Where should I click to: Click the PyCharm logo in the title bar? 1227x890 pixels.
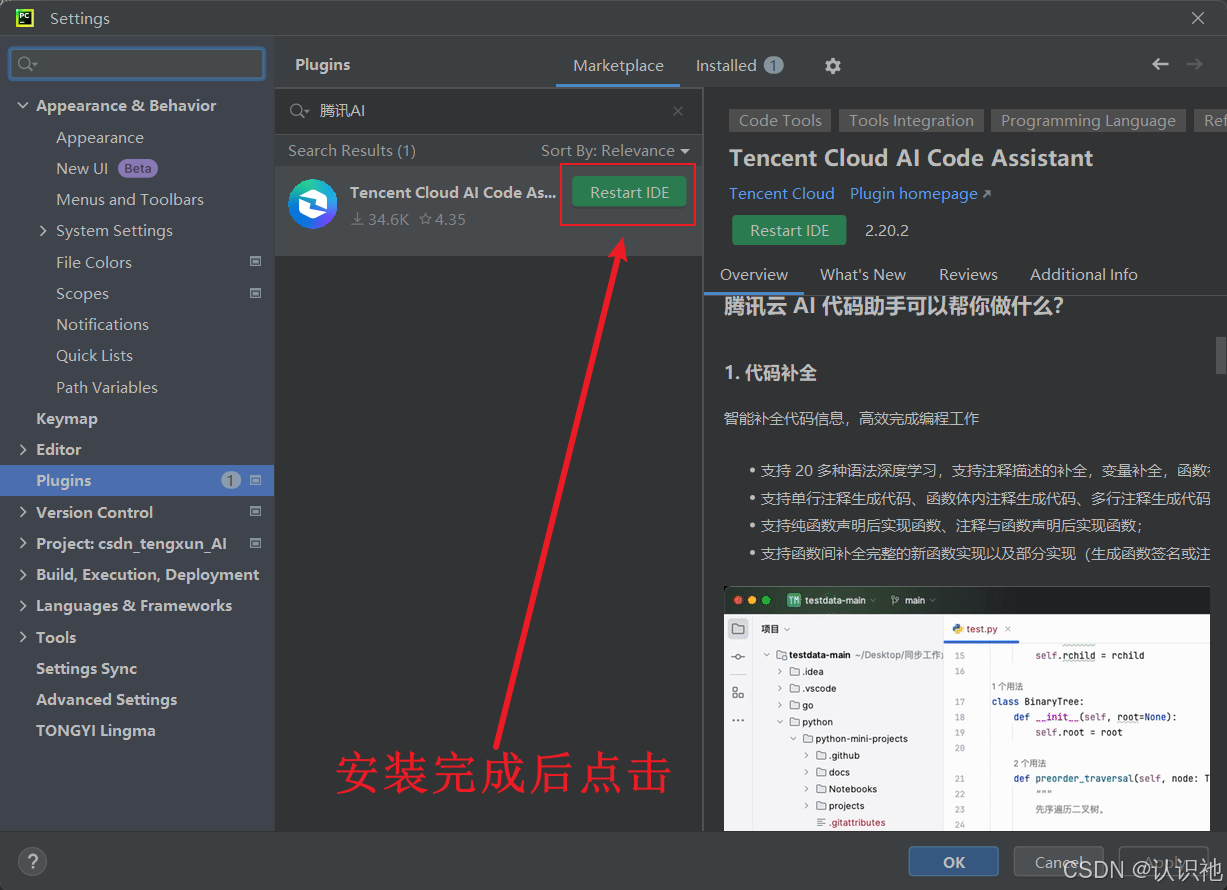coord(25,17)
